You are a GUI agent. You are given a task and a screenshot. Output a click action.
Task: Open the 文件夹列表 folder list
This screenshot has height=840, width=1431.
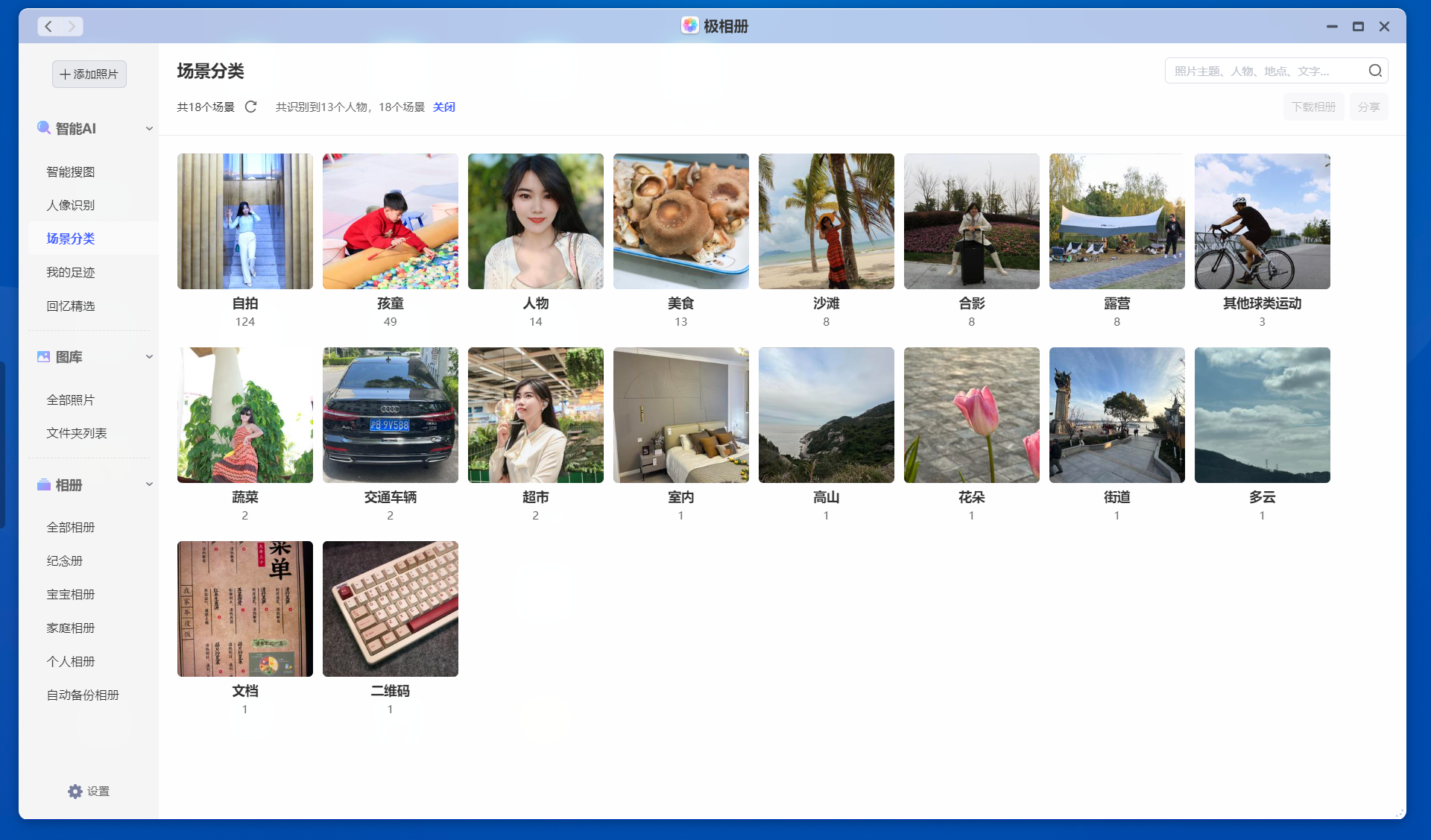point(78,432)
